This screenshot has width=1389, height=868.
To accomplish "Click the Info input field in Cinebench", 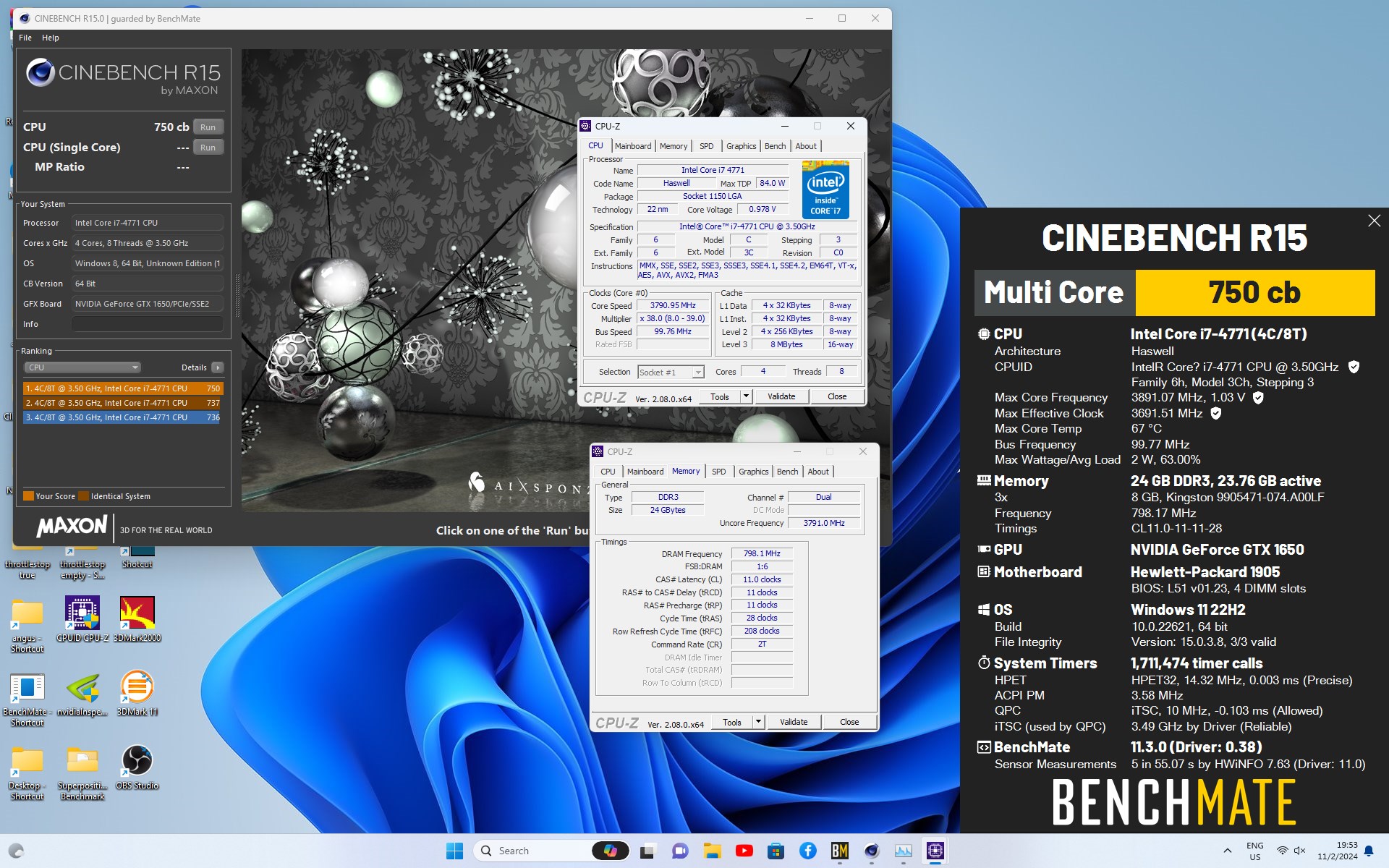I will (148, 324).
